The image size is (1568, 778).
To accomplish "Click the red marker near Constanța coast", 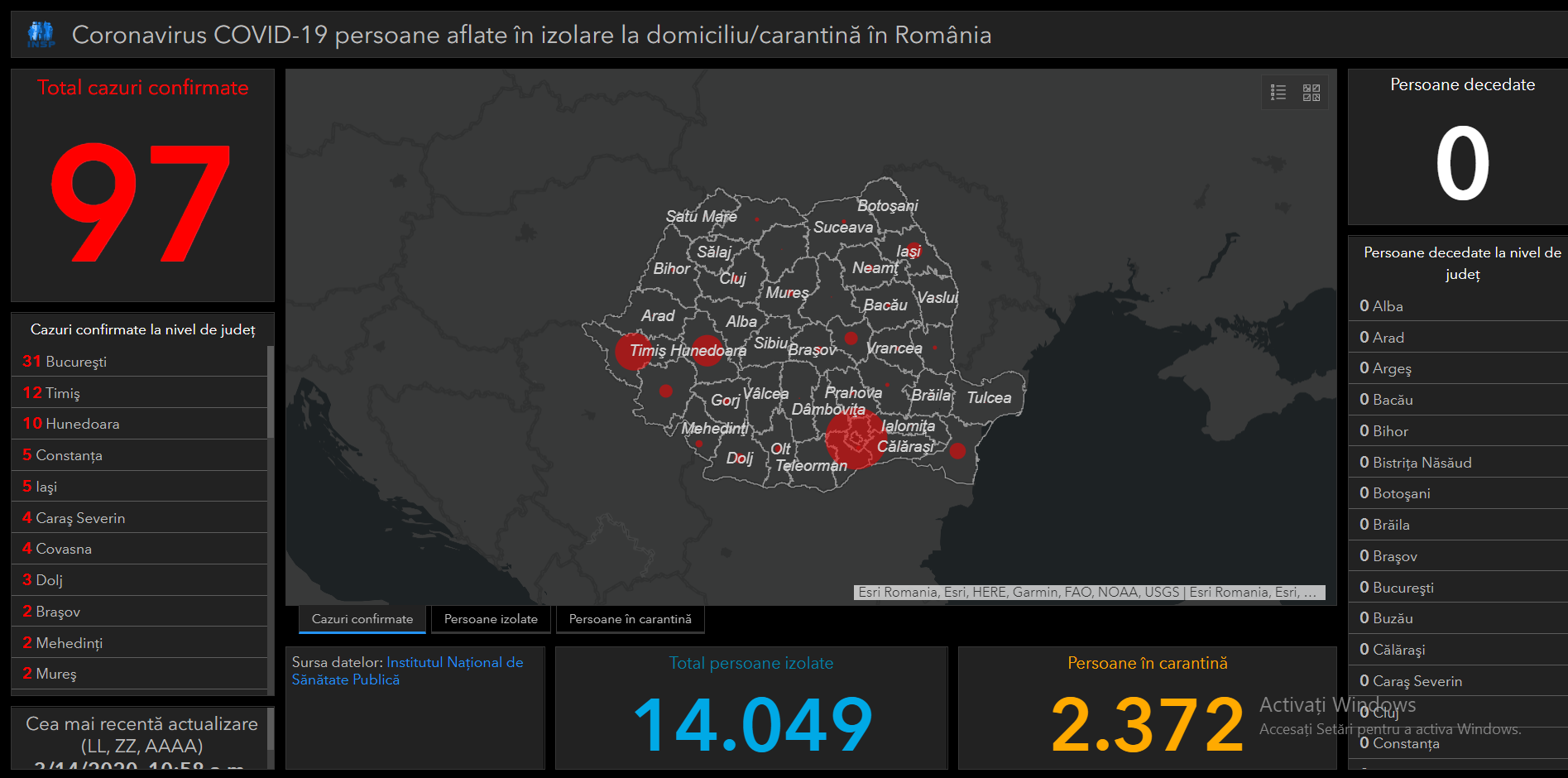I will pos(957,451).
